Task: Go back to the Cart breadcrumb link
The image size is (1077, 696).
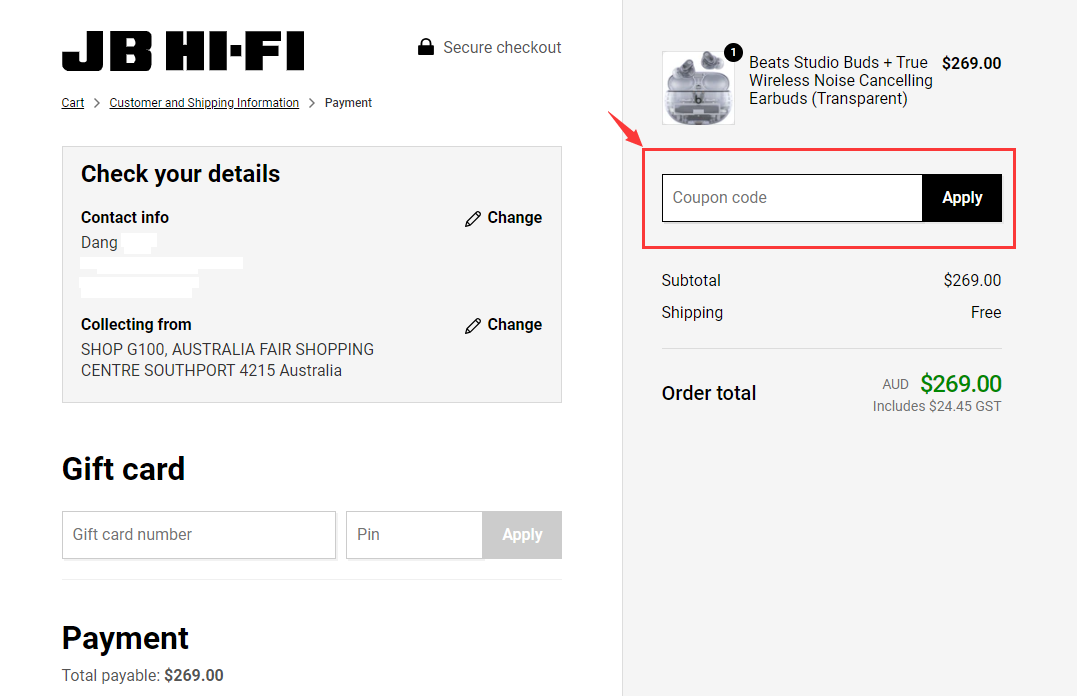Action: [73, 103]
